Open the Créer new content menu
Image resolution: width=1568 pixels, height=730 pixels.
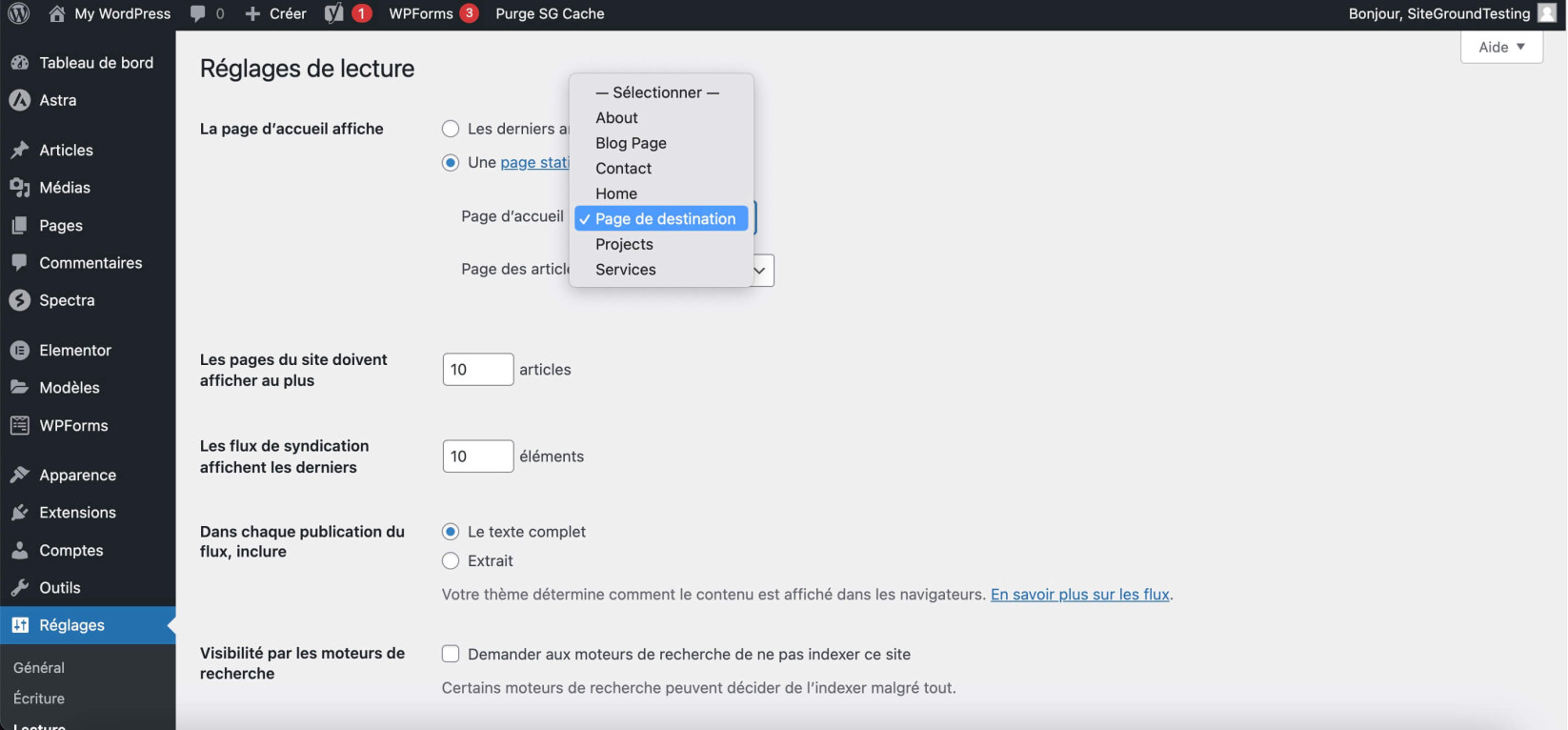tap(276, 13)
